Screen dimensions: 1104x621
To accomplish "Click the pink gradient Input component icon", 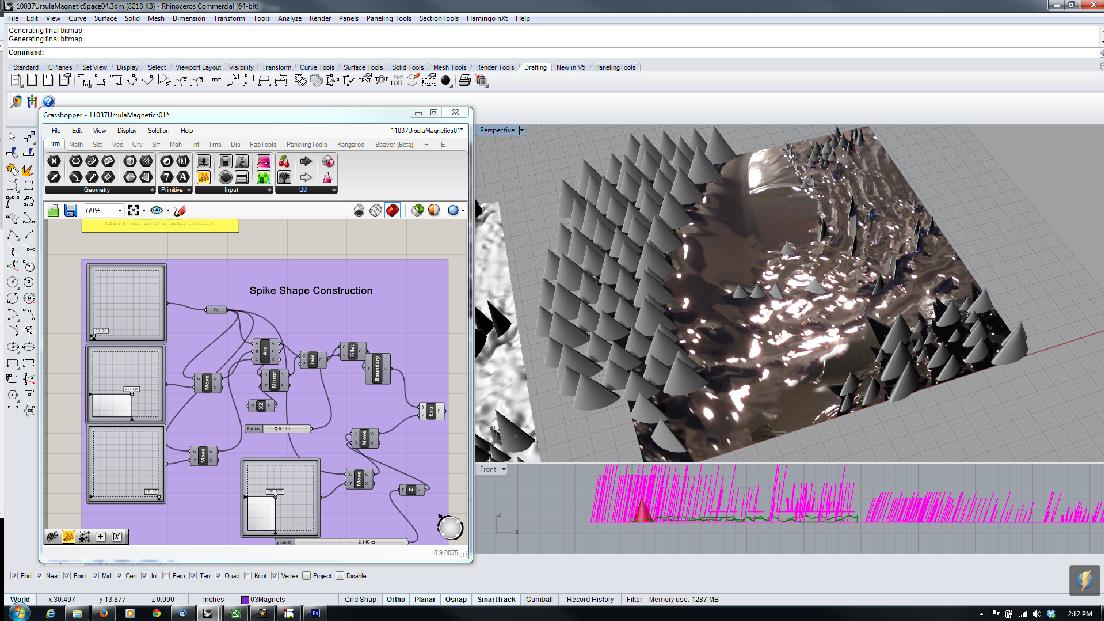I will pyautogui.click(x=263, y=162).
